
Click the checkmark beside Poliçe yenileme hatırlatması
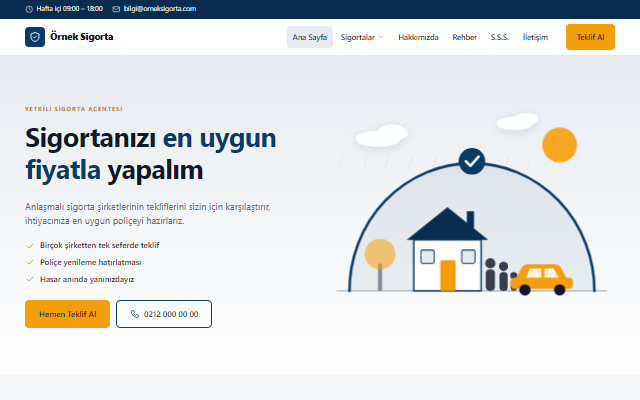(x=30, y=262)
